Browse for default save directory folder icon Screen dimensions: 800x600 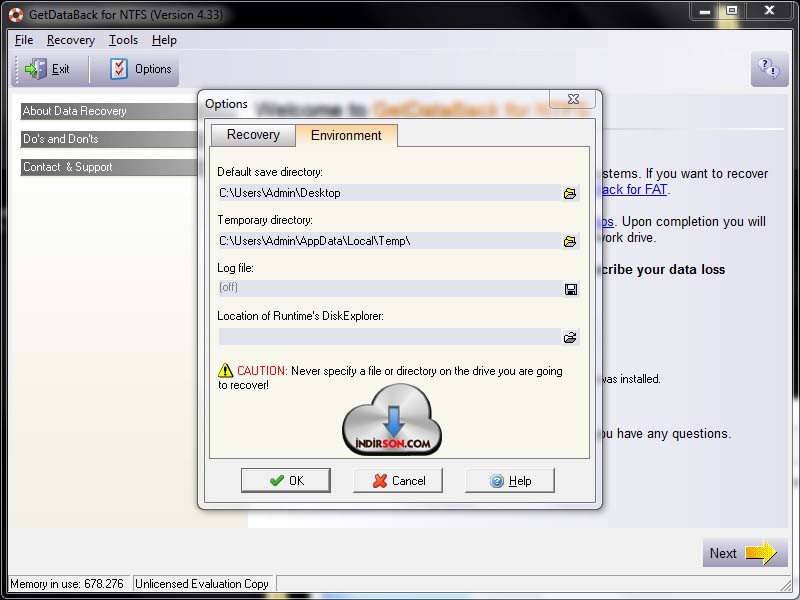point(570,193)
